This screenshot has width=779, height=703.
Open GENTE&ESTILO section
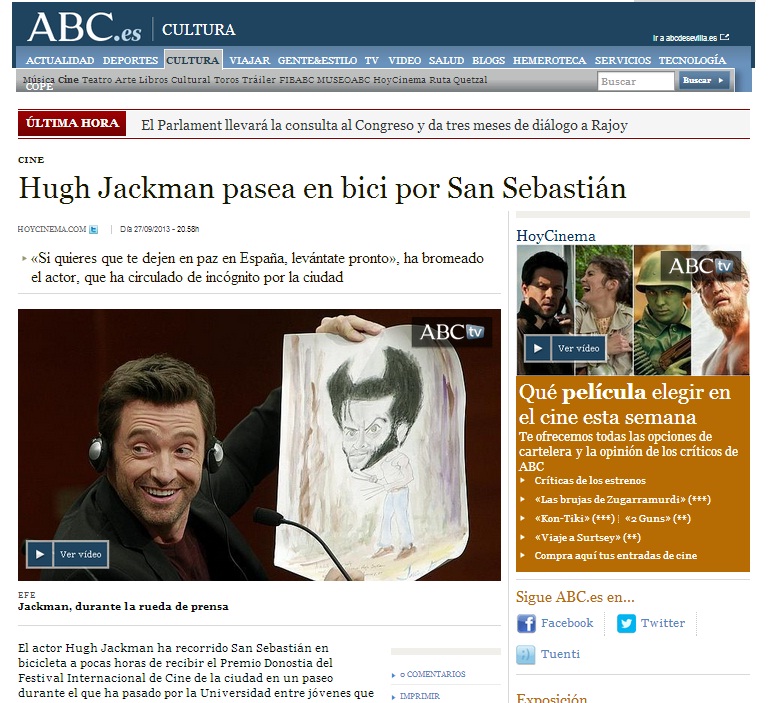point(317,61)
